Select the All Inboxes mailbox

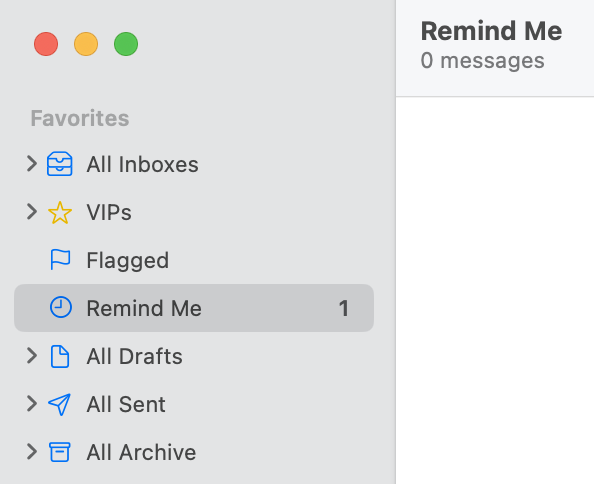click(x=194, y=164)
